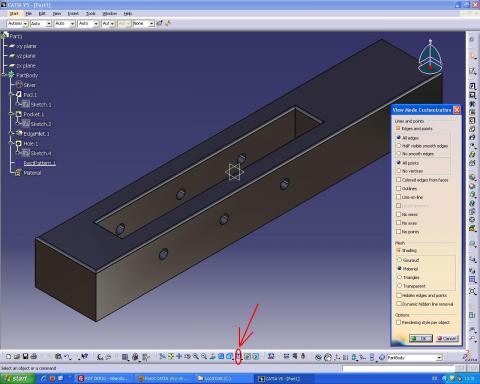This screenshot has height=384, width=480.
Task: Enable the Outlines checkbox
Action: [x=398, y=188]
